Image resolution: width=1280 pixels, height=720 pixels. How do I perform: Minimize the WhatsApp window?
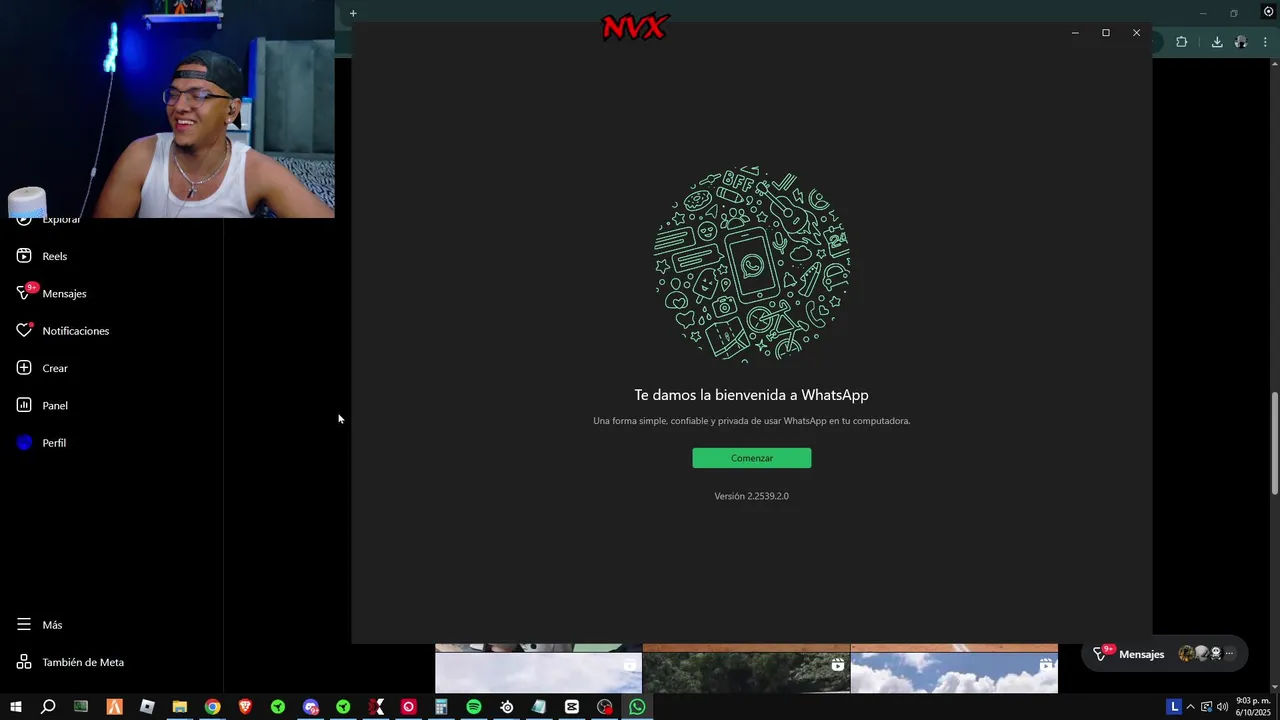point(1075,33)
